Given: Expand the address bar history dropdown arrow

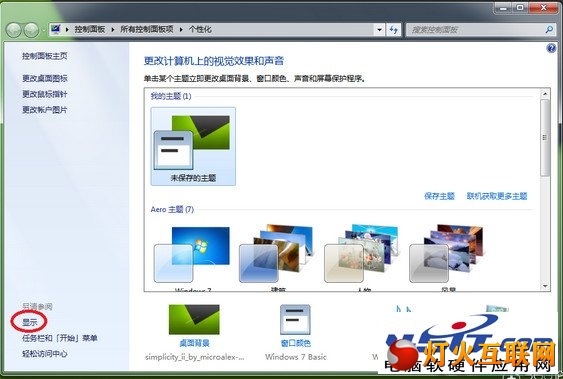Looking at the screenshot, I should click(380, 30).
